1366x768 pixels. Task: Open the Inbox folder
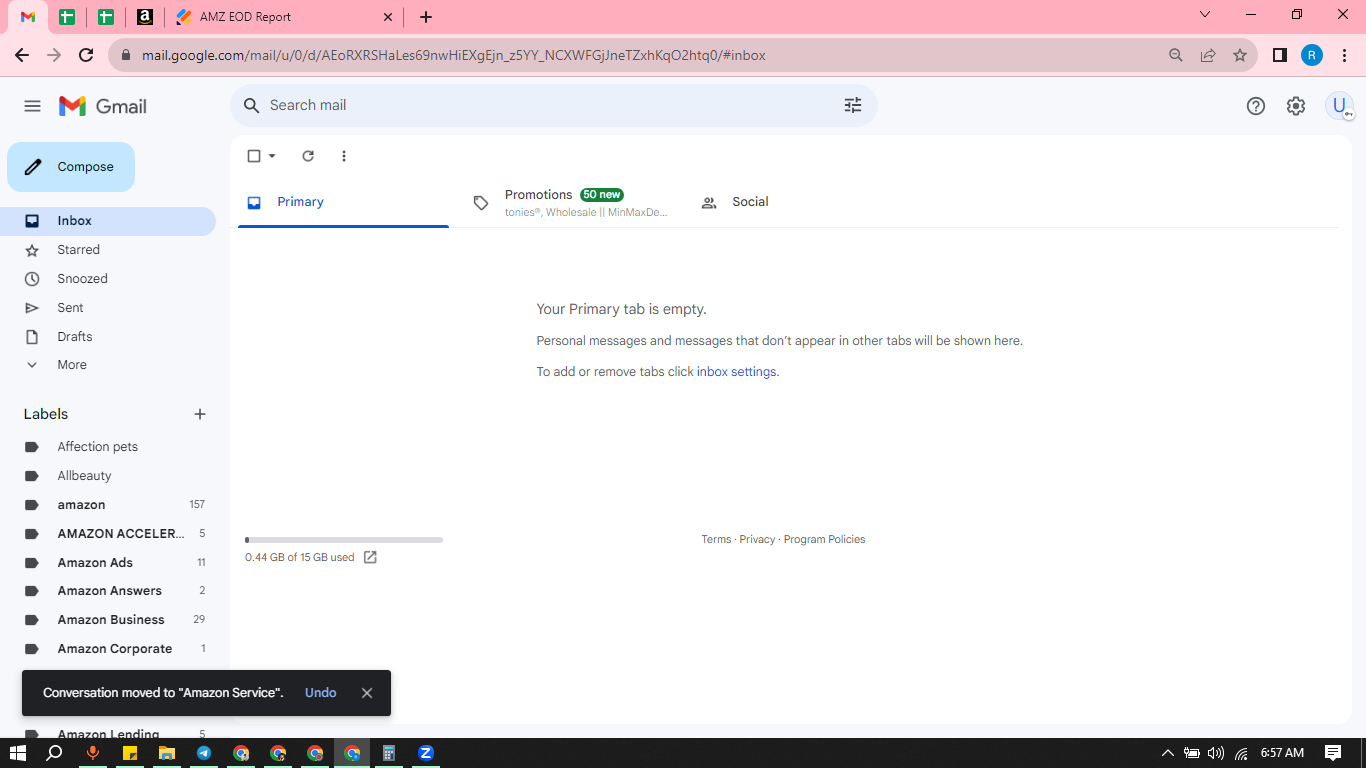point(108,221)
